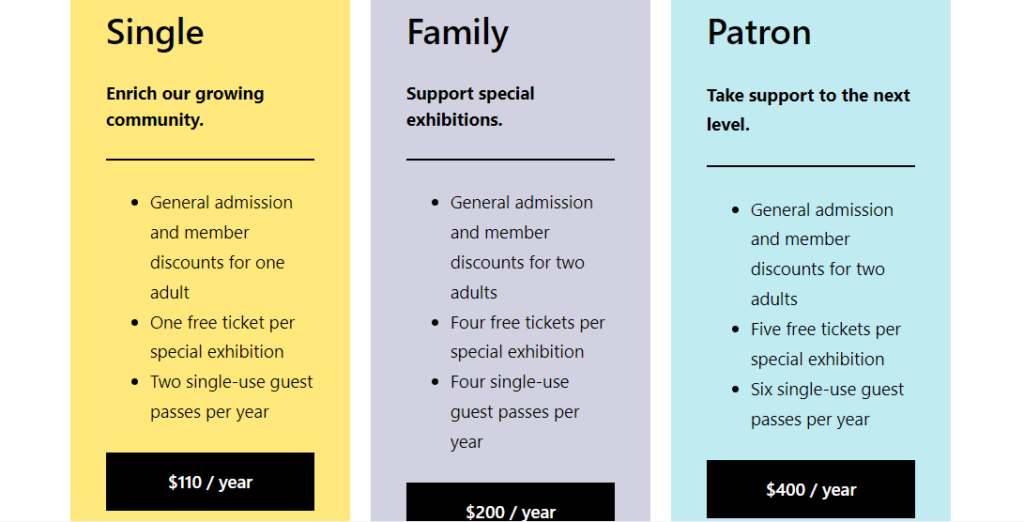Click the Single plan heading
This screenshot has width=1024, height=522.
click(x=155, y=32)
